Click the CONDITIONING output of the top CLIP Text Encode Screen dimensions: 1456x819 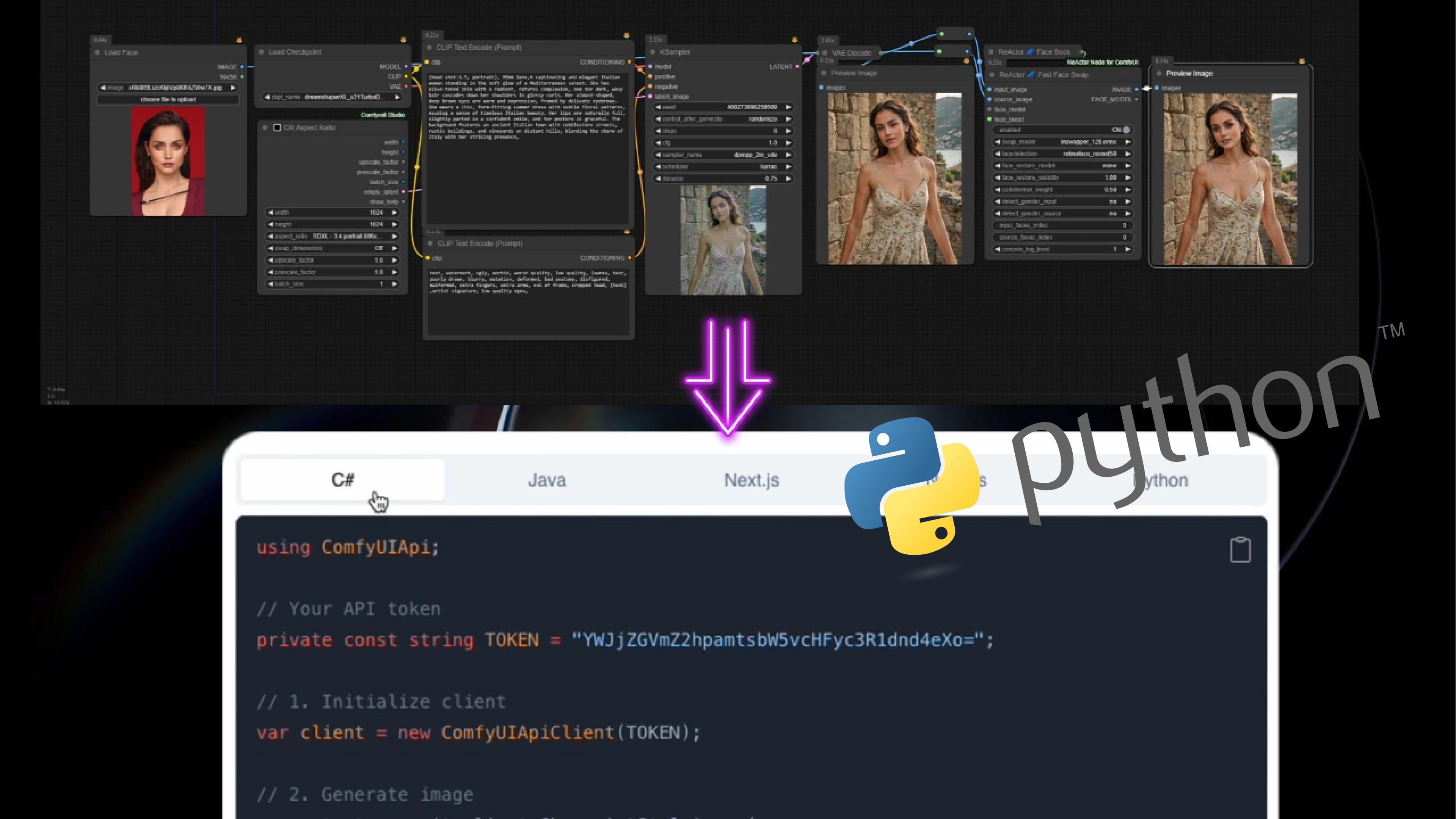pos(630,62)
